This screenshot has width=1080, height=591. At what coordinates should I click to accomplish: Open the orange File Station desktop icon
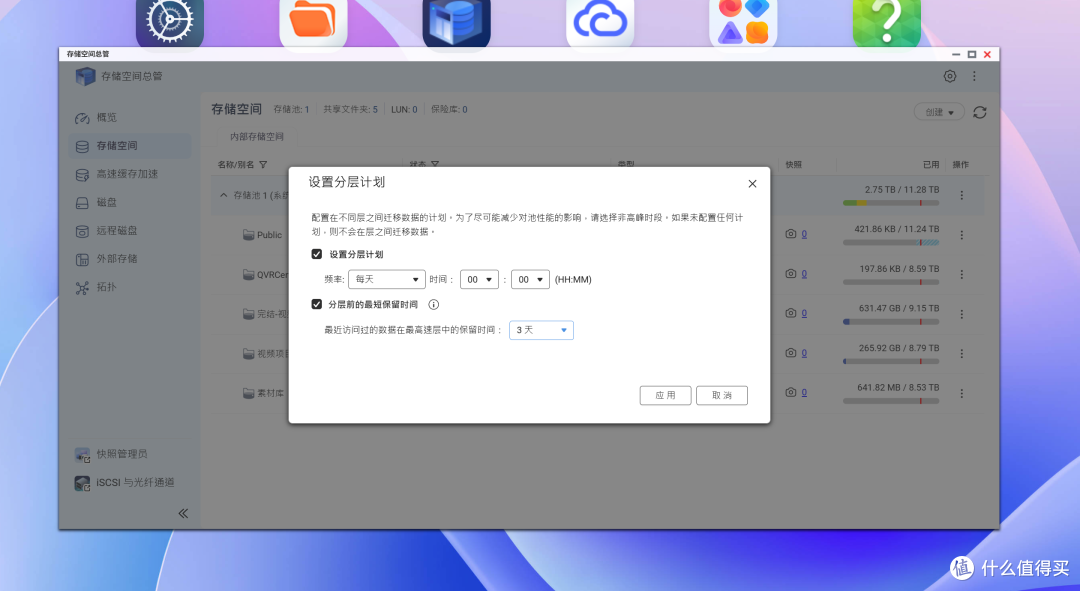(x=313, y=23)
